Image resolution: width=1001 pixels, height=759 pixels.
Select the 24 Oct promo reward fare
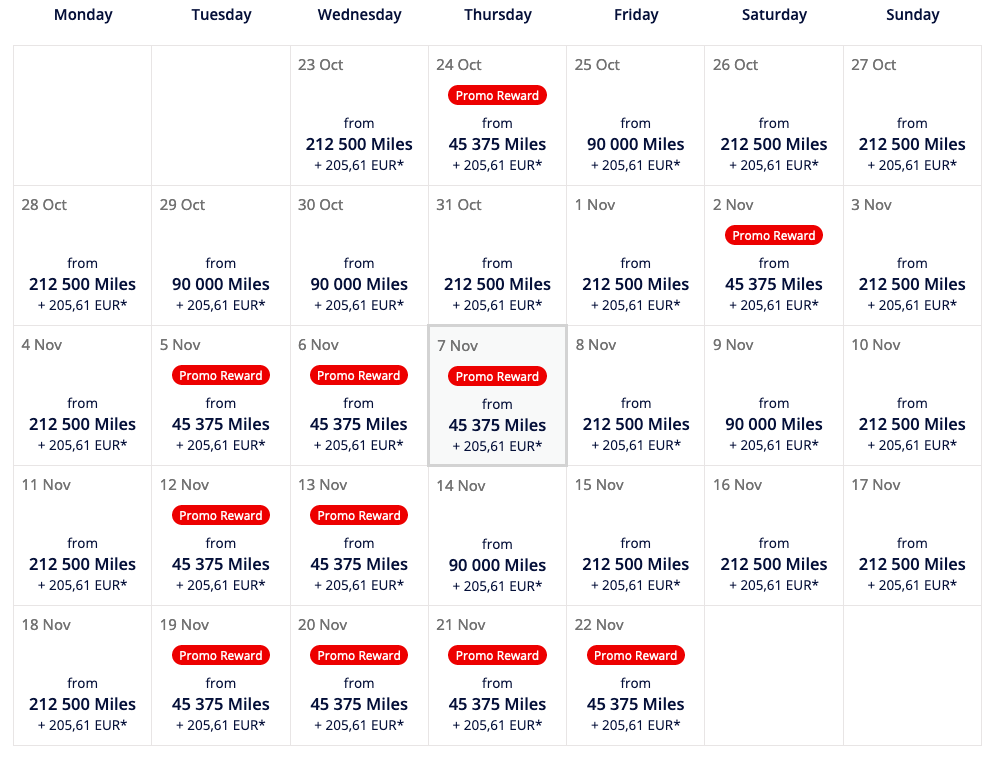[497, 116]
